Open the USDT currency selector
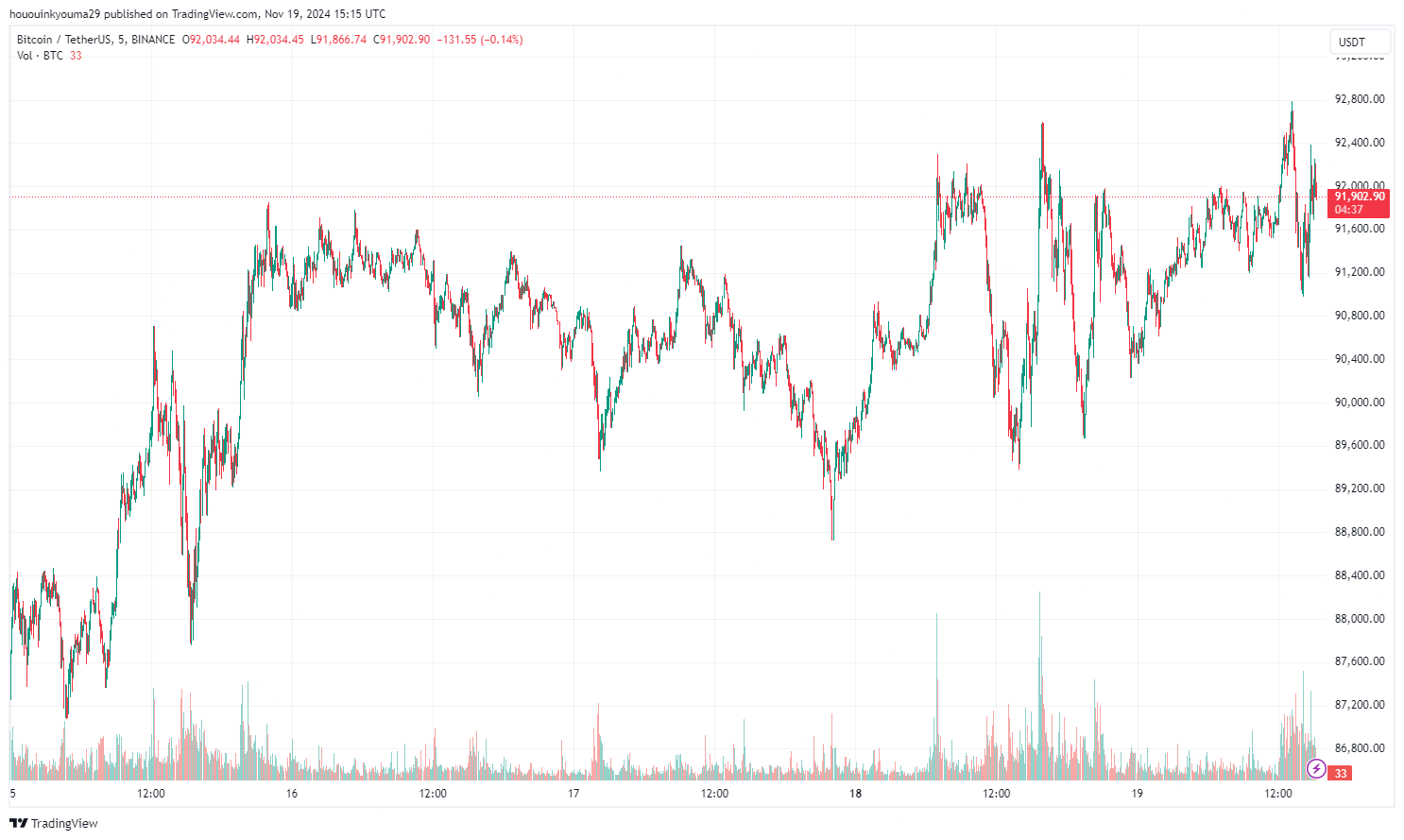1404x840 pixels. coord(1360,42)
